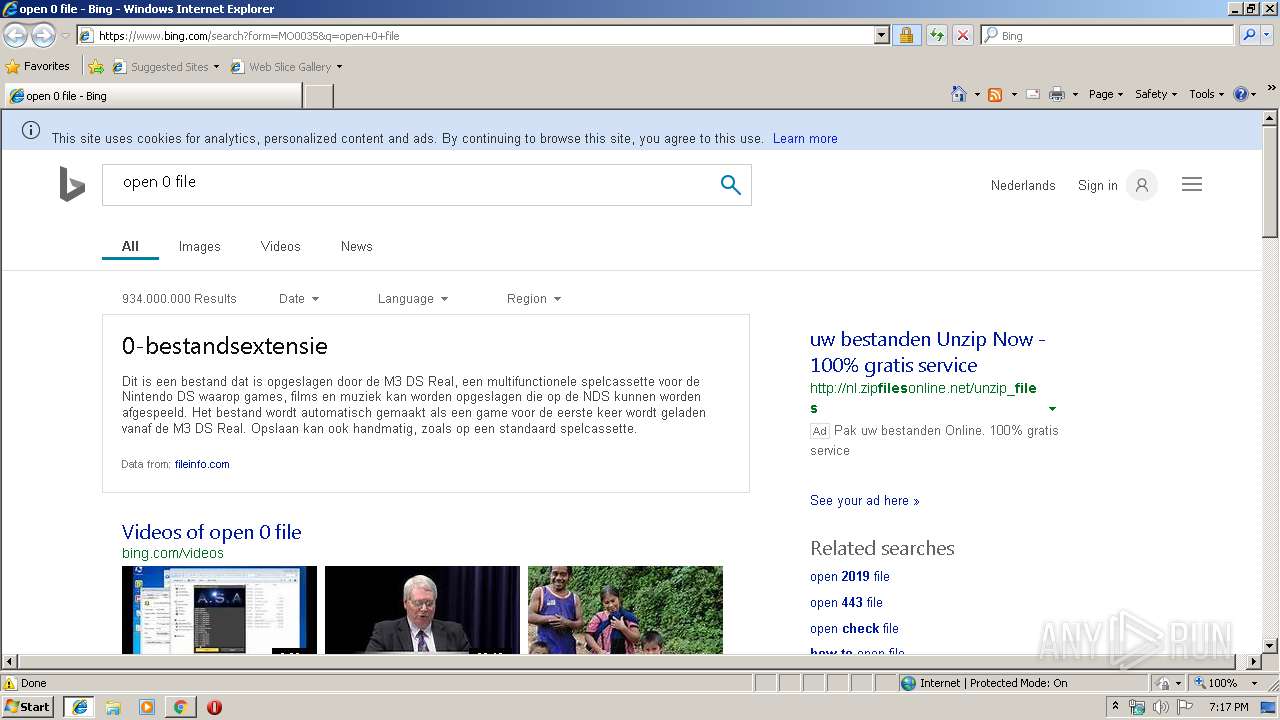Open the Web Slice Gallery favorites item
The width and height of the screenshot is (1280, 720).
coord(286,67)
